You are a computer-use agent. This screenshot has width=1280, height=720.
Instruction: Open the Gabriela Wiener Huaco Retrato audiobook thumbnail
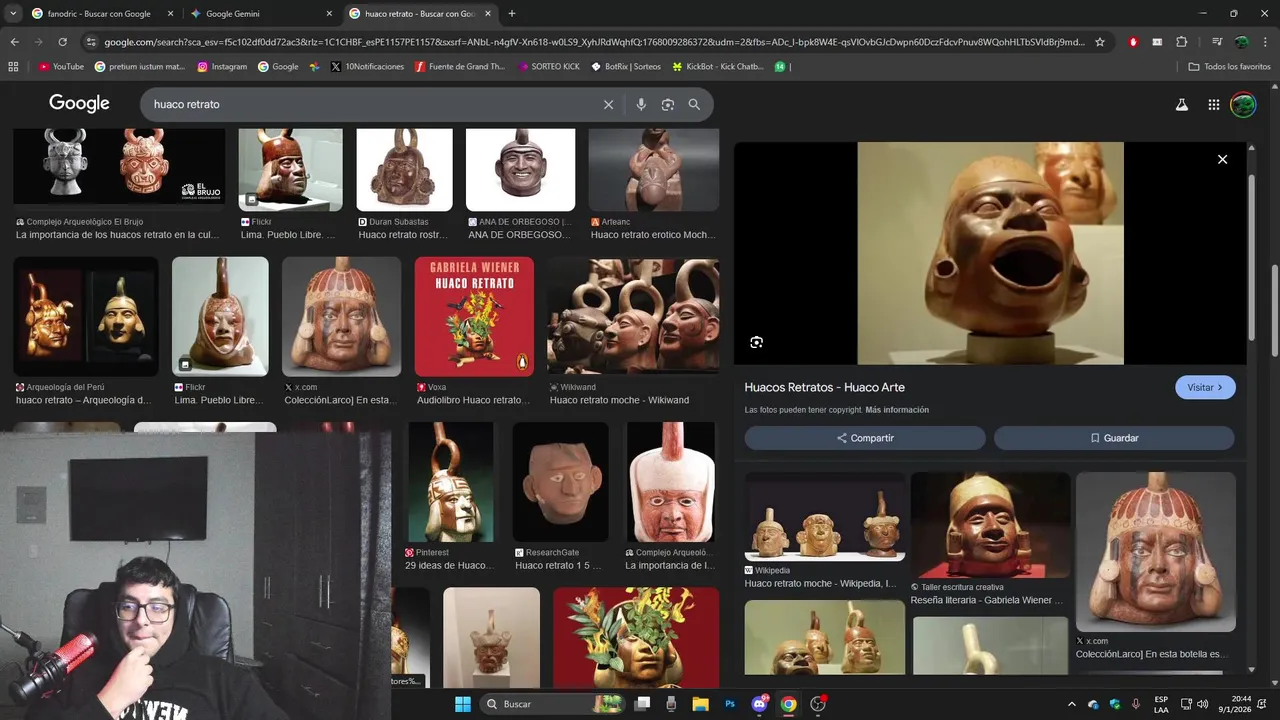(474, 316)
